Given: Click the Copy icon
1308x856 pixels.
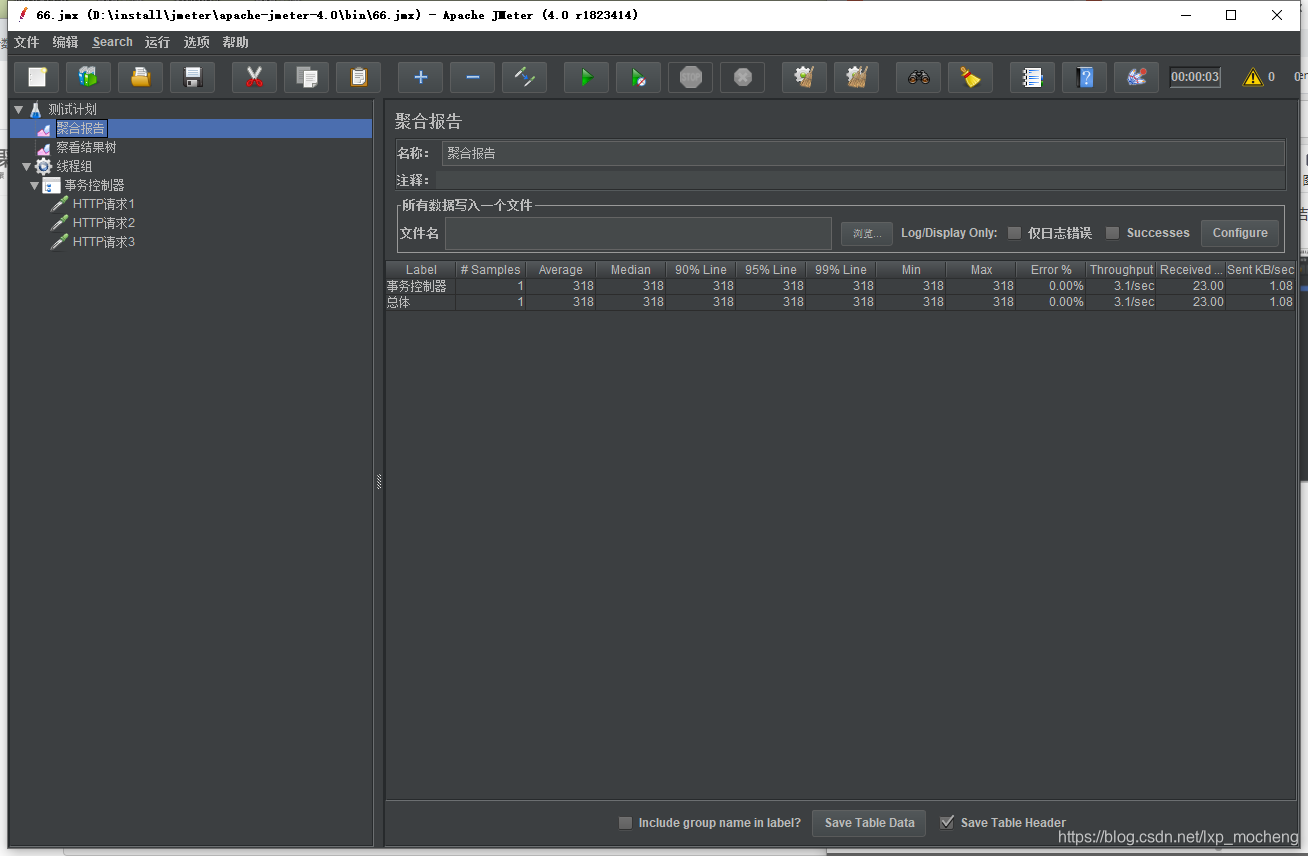Looking at the screenshot, I should pos(307,77).
